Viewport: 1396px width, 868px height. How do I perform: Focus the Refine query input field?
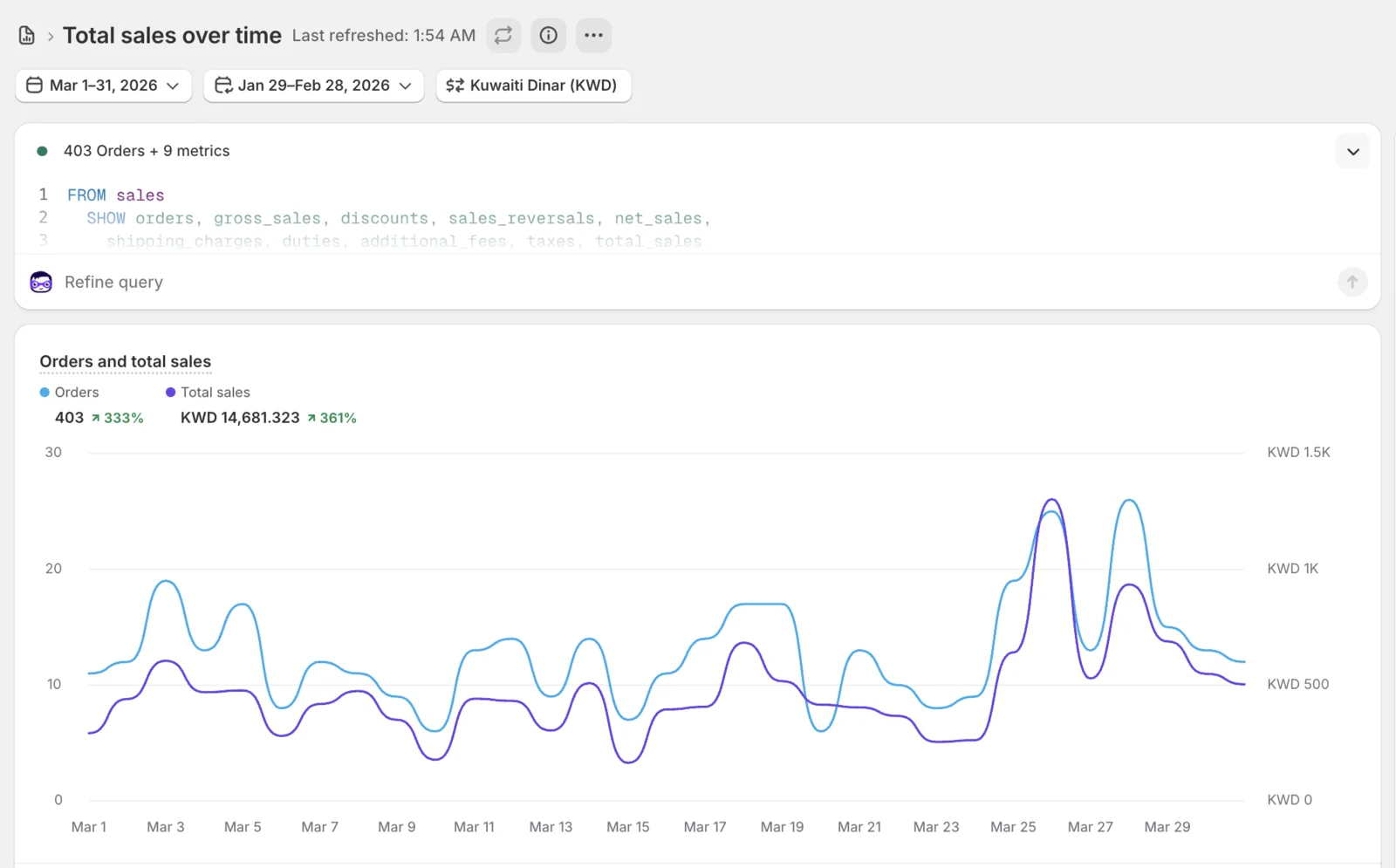click(681, 282)
